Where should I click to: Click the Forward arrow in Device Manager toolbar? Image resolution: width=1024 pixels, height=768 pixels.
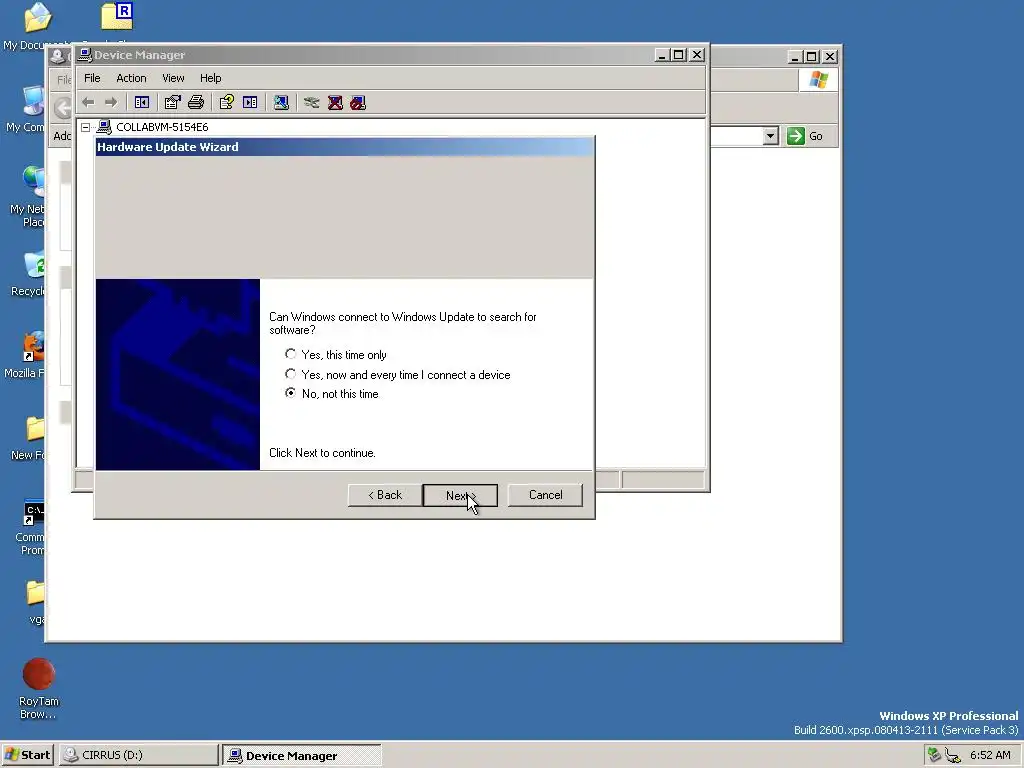[111, 103]
